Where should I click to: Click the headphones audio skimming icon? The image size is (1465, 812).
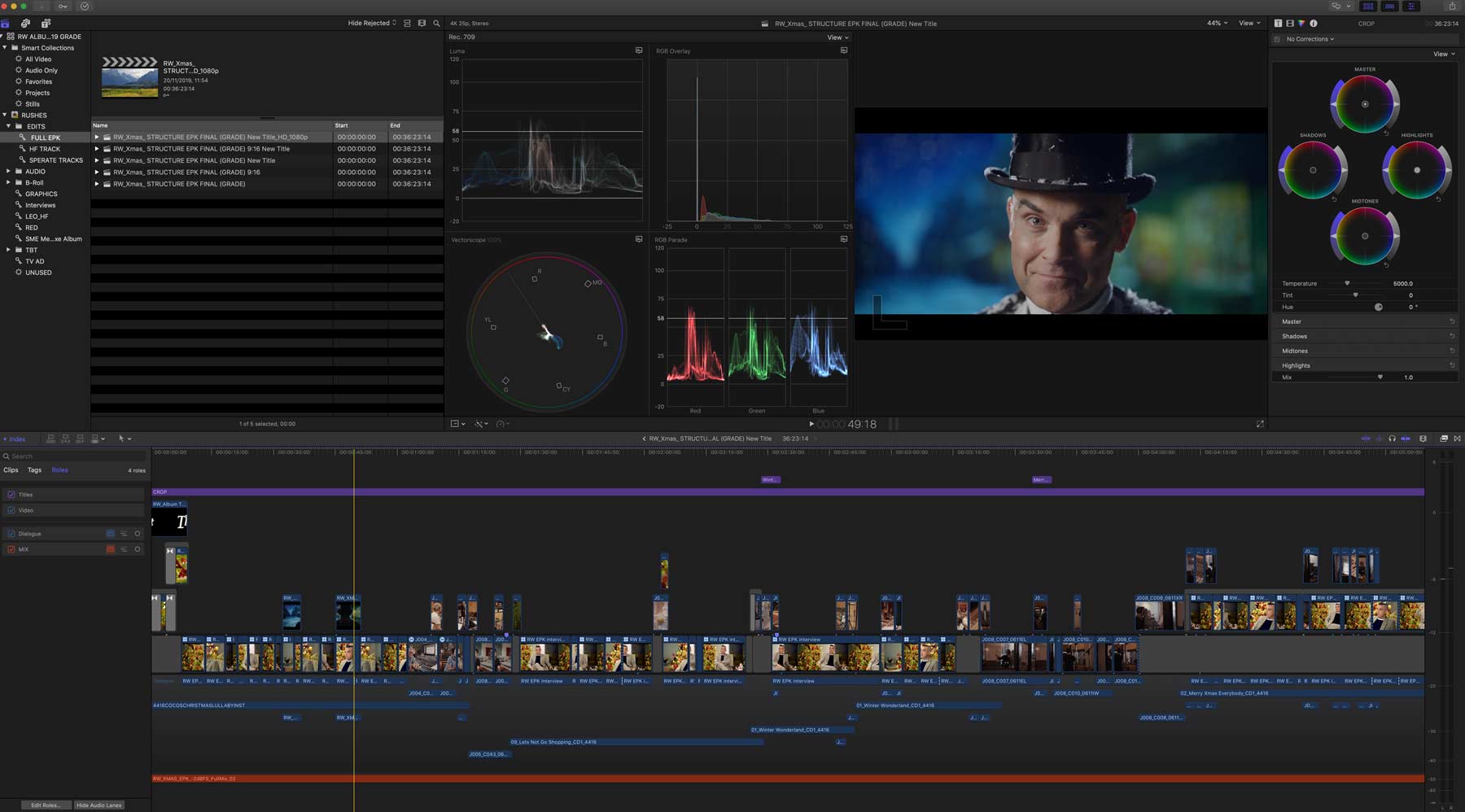(1392, 439)
